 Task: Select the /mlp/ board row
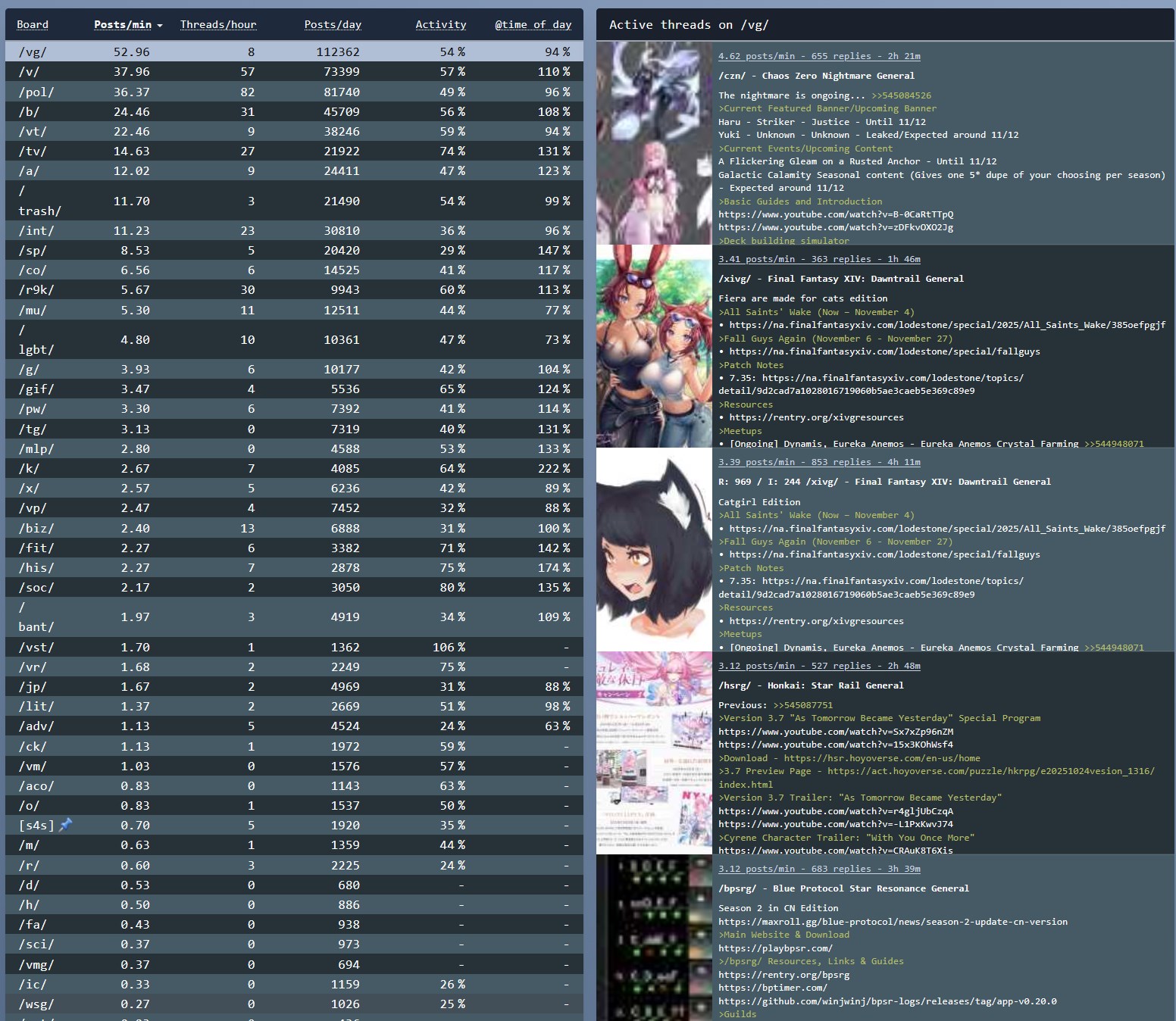click(294, 448)
